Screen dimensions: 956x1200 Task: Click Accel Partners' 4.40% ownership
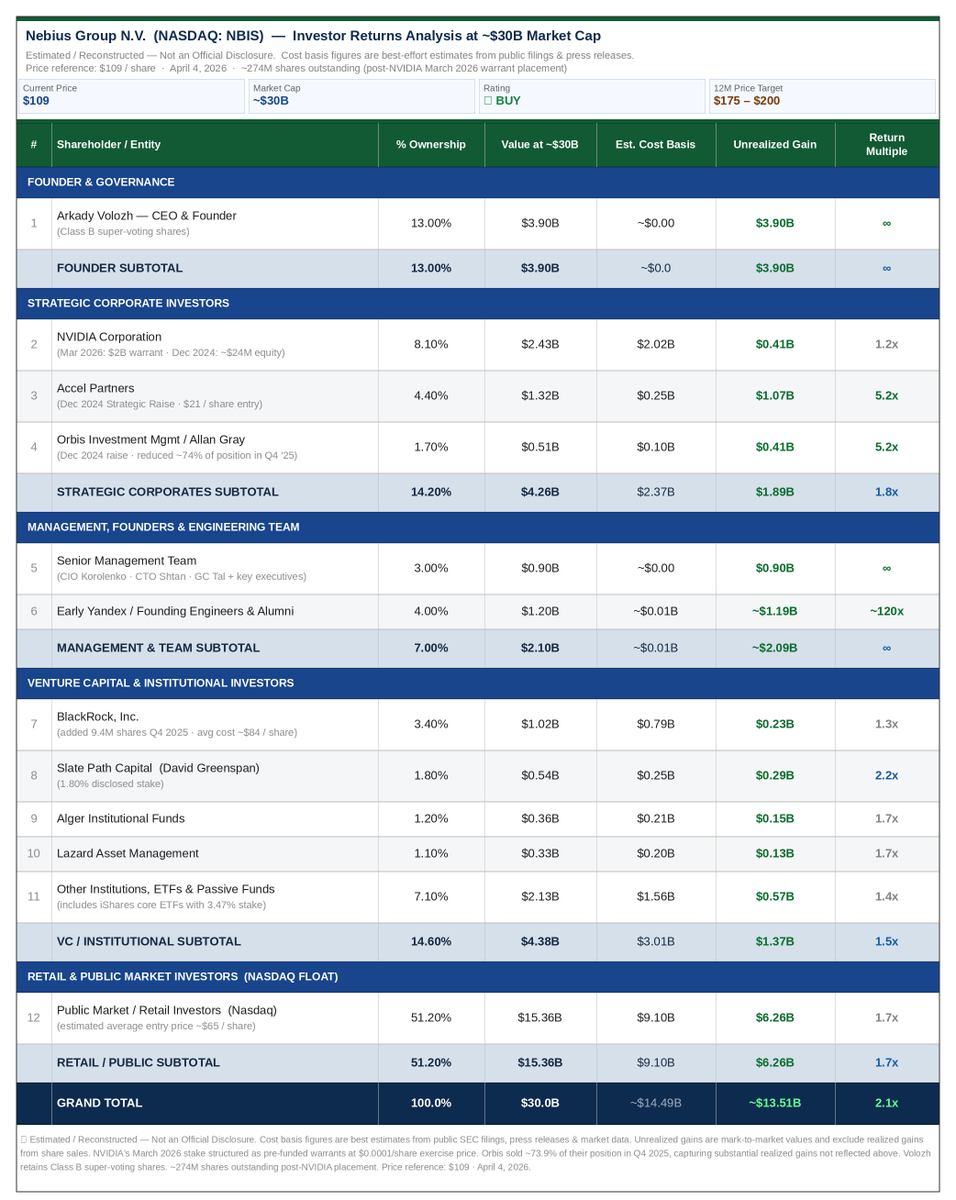(x=431, y=396)
